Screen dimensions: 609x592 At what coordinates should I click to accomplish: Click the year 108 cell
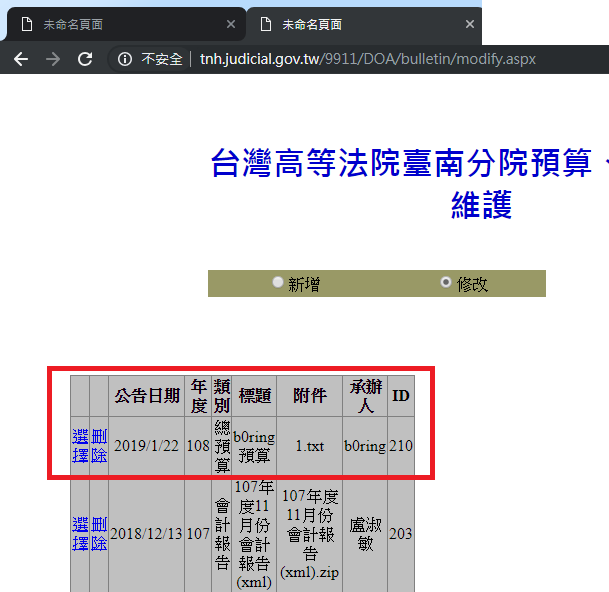point(198,446)
